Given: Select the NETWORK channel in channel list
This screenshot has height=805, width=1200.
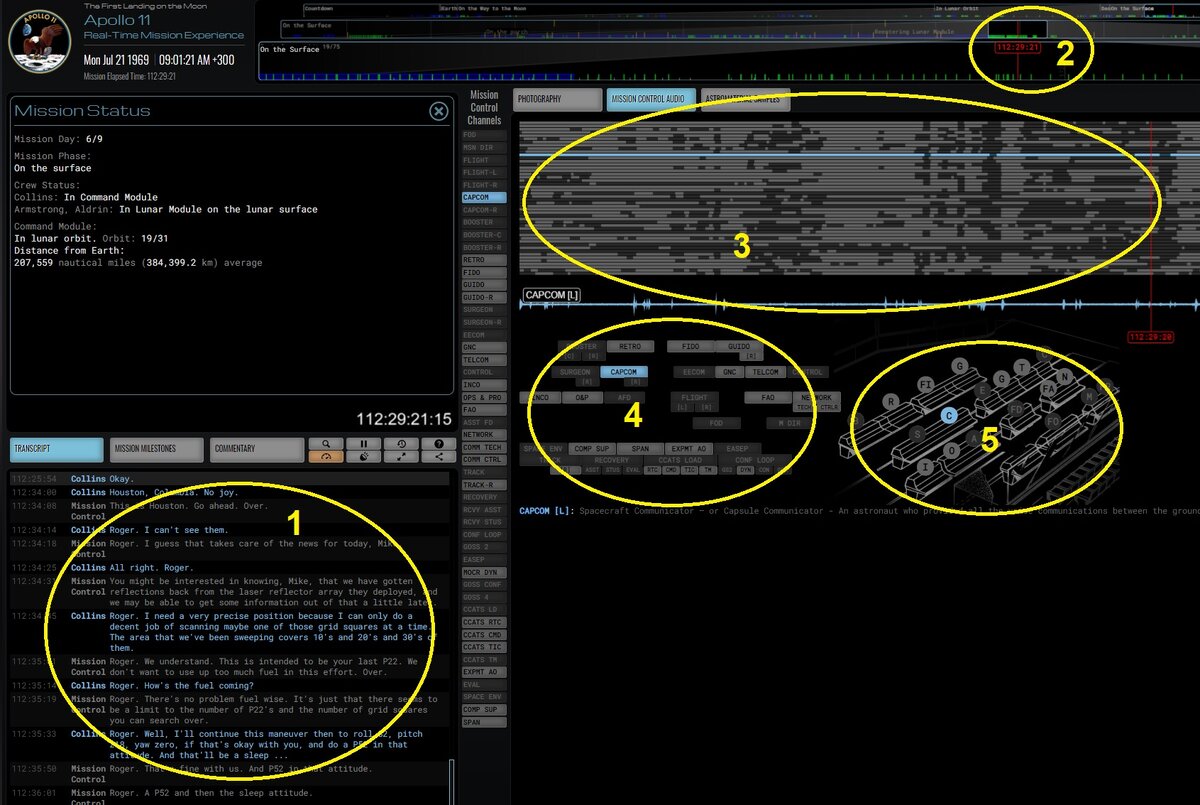Looking at the screenshot, I should 484,434.
